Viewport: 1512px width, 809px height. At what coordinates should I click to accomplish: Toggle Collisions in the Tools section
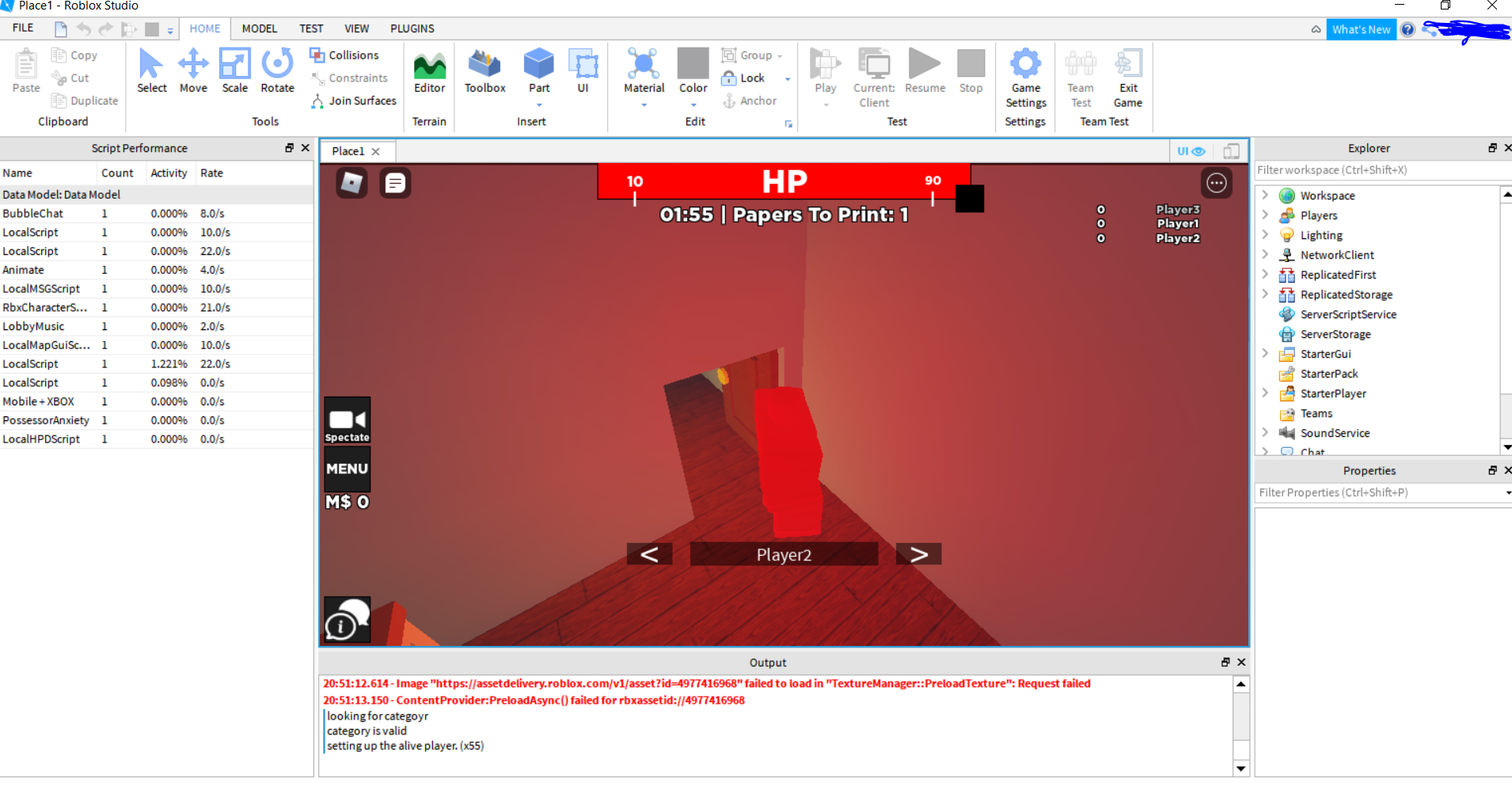344,55
